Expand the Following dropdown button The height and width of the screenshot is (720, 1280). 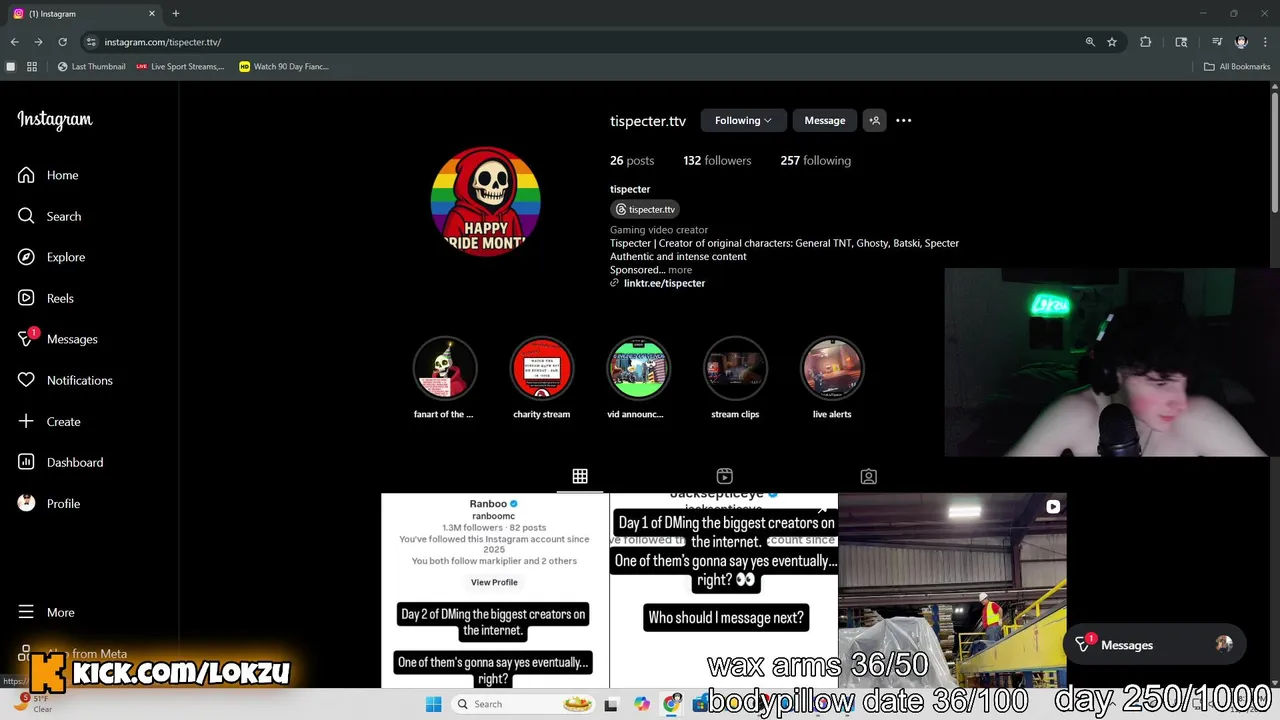[743, 120]
